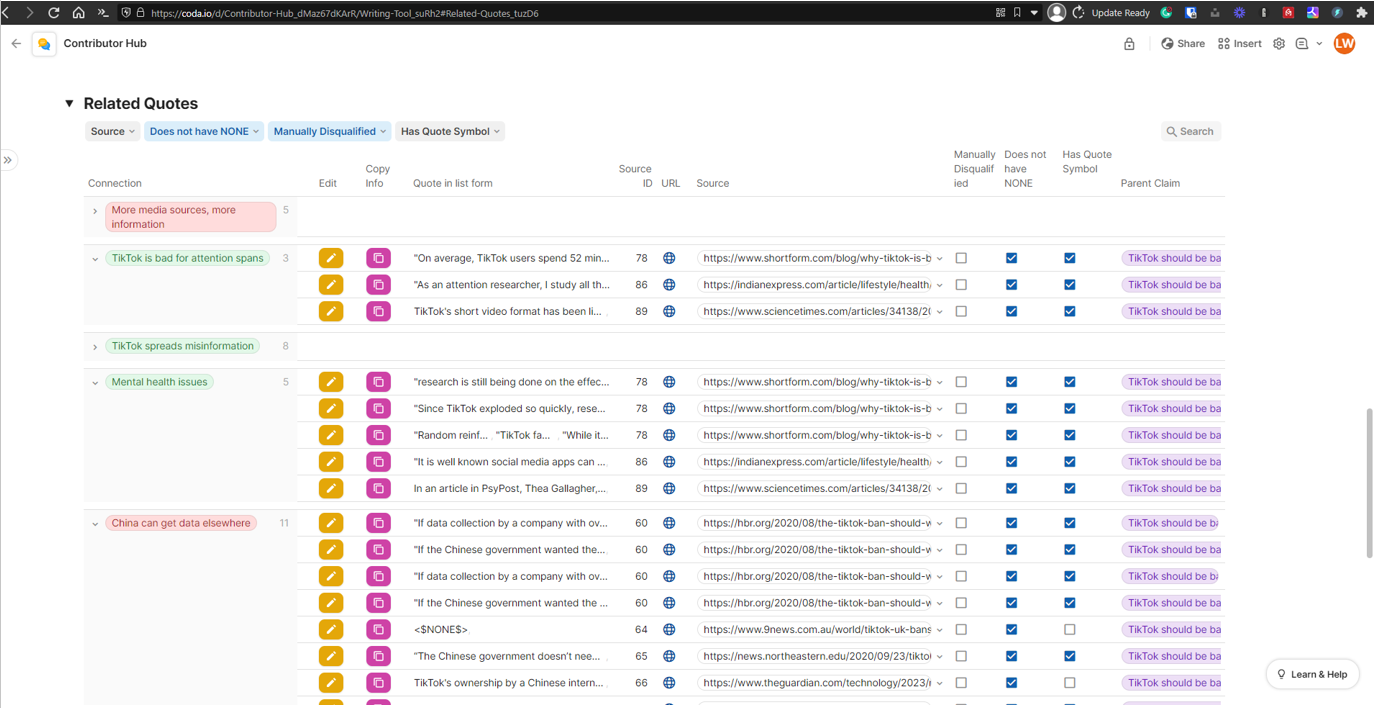Open Learn & Help
The width and height of the screenshot is (1374, 708).
point(1312,674)
